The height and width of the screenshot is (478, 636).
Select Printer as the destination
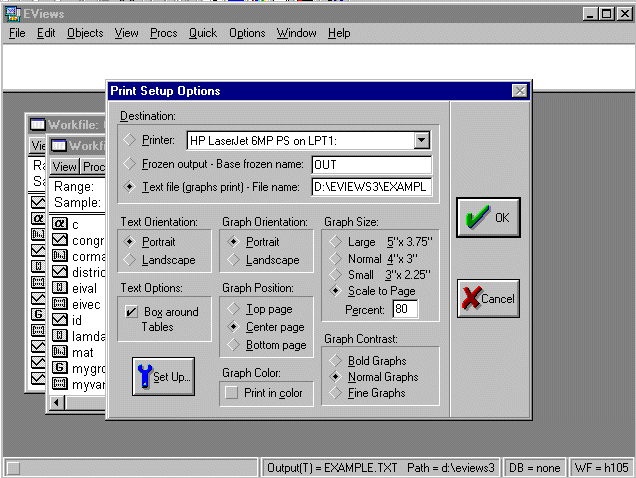[130, 140]
